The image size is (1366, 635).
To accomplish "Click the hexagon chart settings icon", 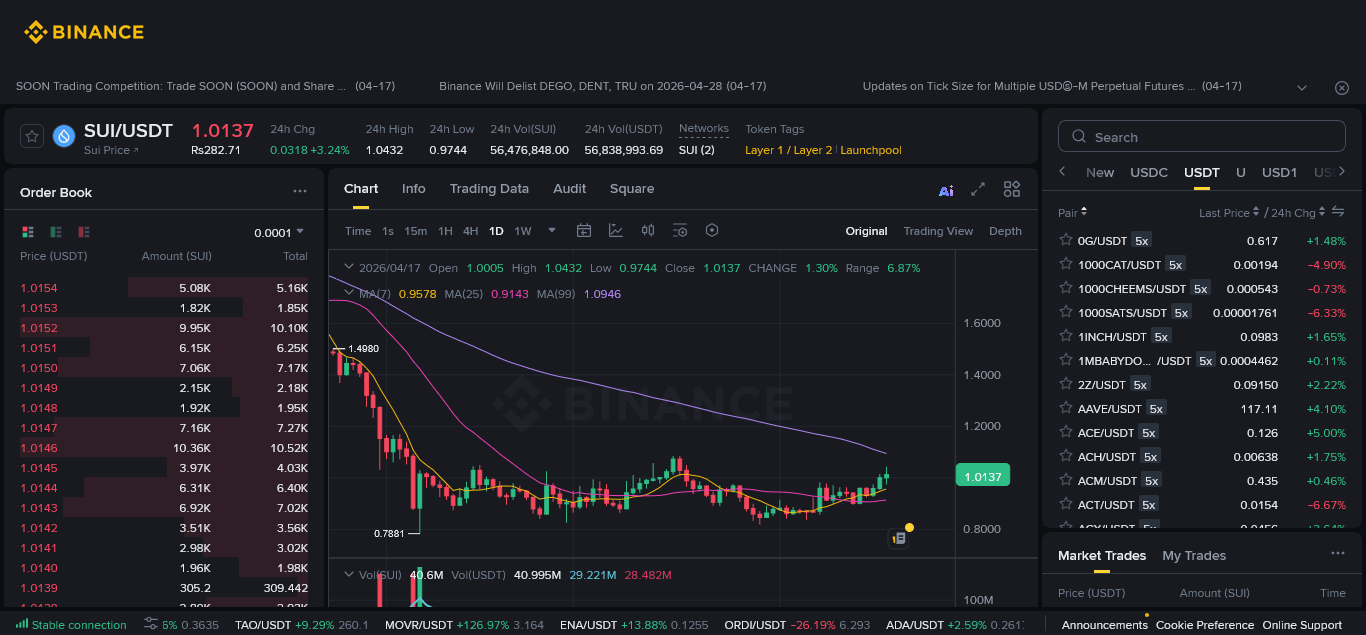I will click(x=712, y=231).
